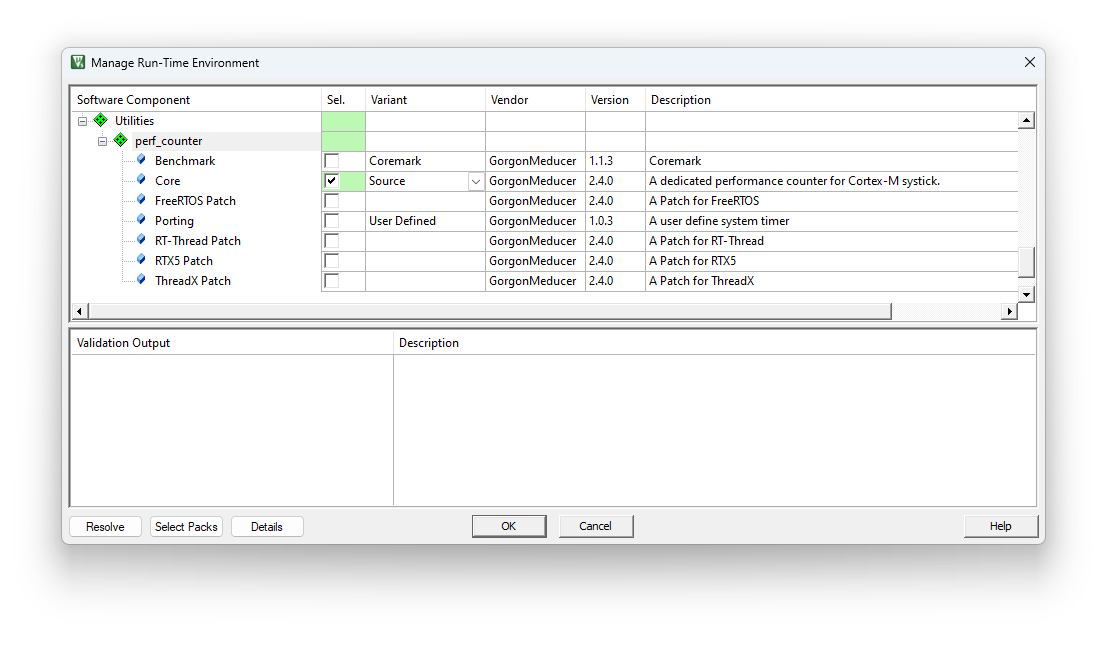Enable the RTX5 Patch checkbox
1108x645 pixels.
coord(331,261)
